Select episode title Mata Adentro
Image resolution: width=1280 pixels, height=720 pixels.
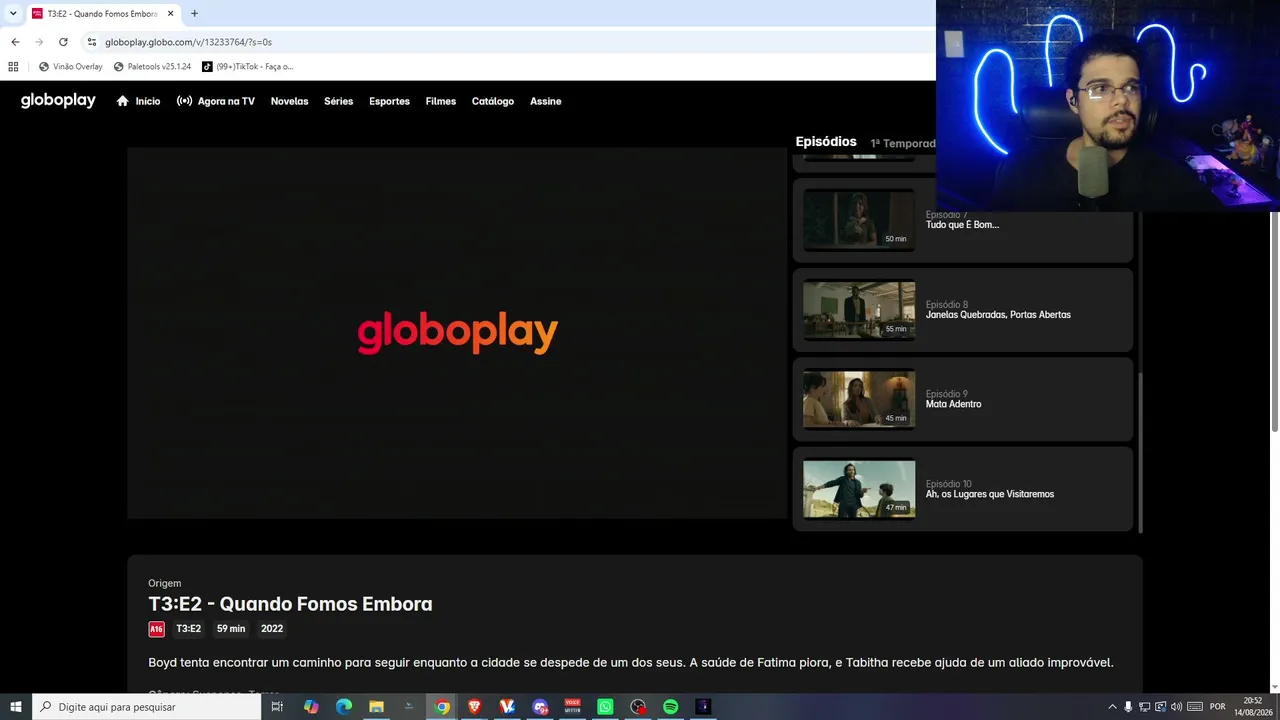coord(953,404)
